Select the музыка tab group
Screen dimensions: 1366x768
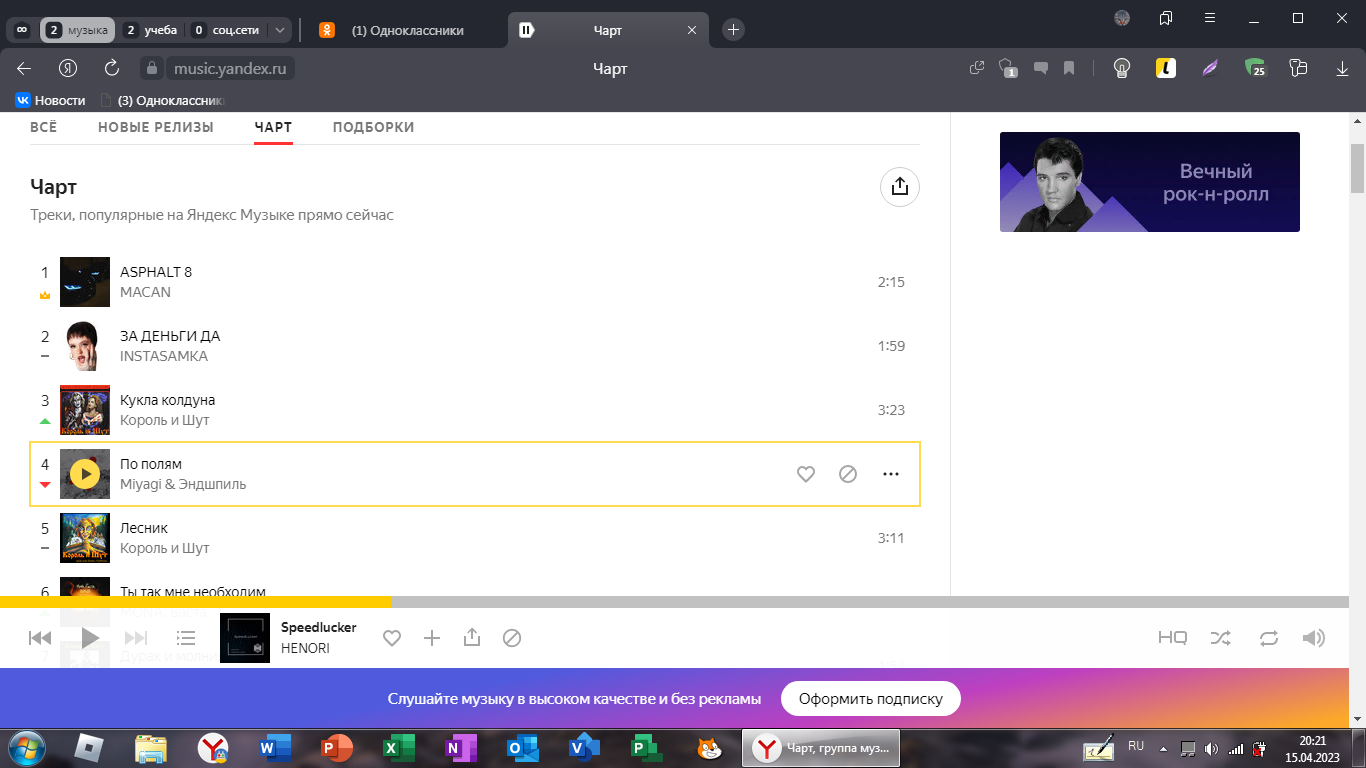click(78, 30)
